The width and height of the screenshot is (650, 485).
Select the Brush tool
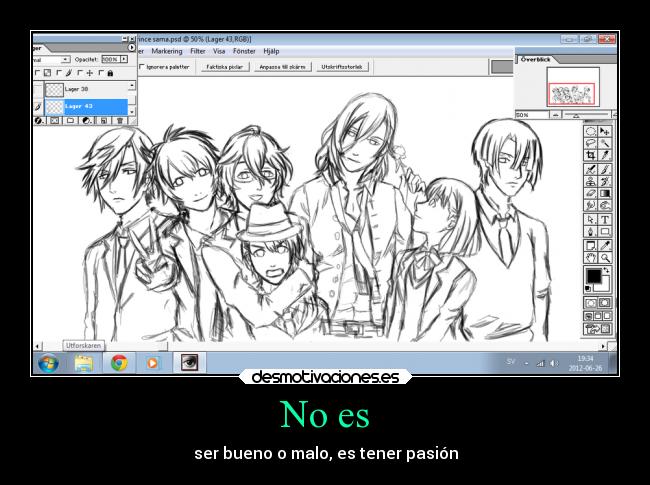tap(605, 170)
